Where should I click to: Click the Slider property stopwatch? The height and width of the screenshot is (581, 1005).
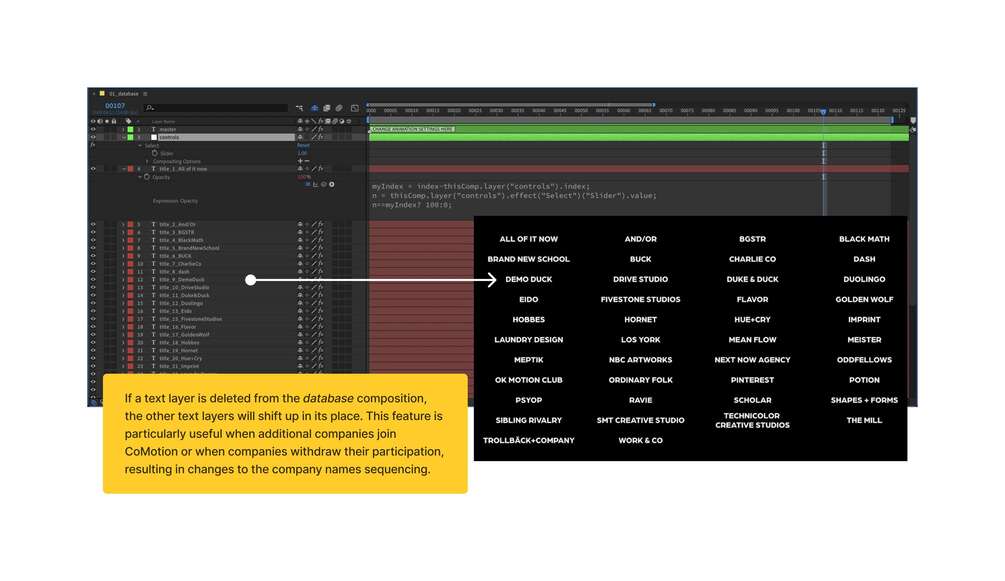click(154, 153)
